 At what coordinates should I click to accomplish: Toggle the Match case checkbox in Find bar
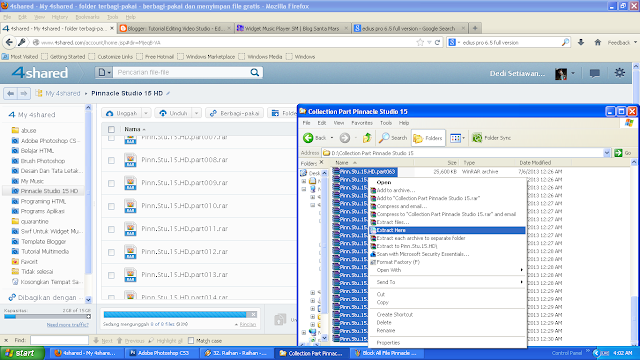click(x=191, y=340)
